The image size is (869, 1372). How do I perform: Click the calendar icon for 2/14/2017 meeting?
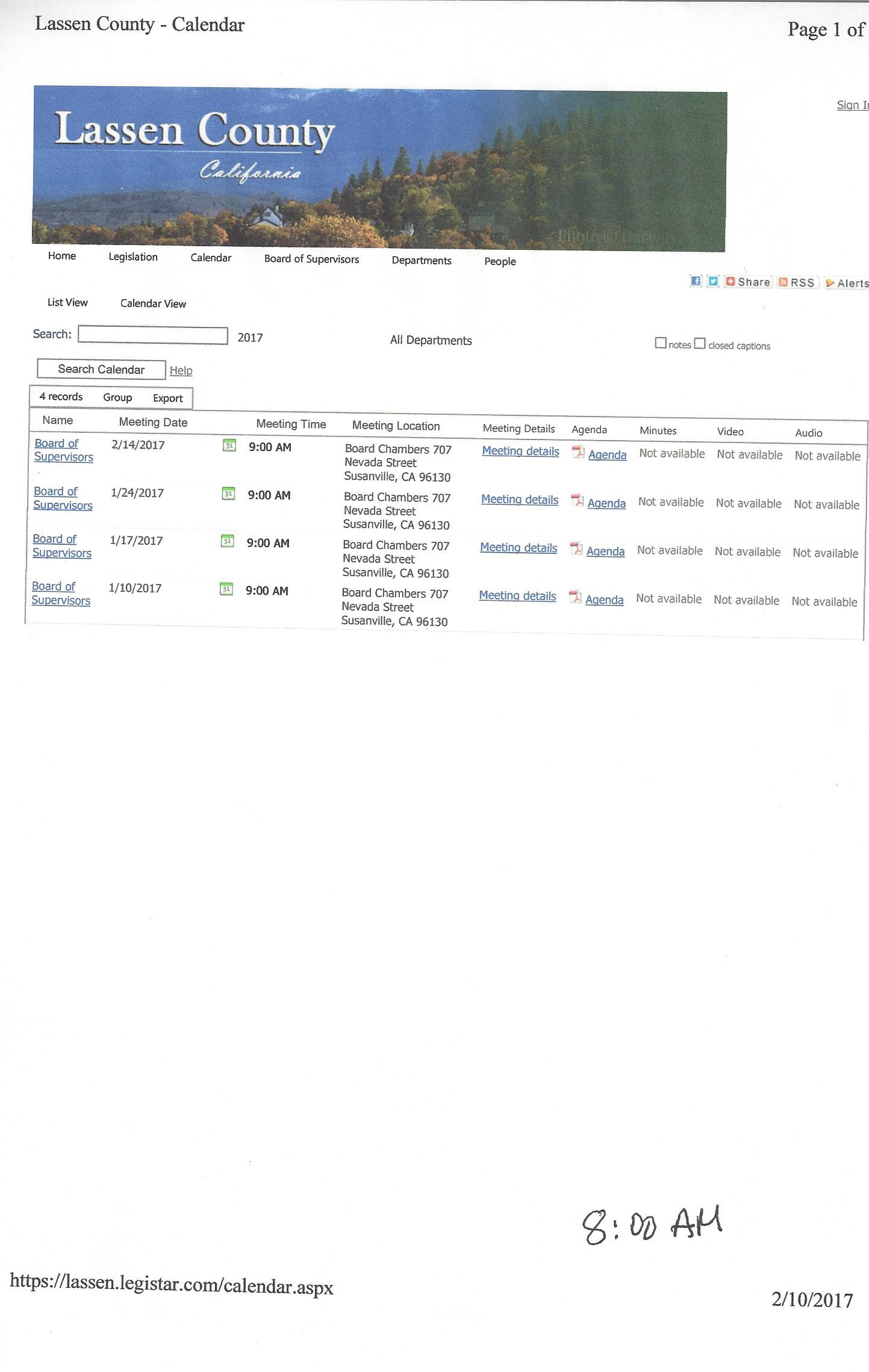click(229, 446)
